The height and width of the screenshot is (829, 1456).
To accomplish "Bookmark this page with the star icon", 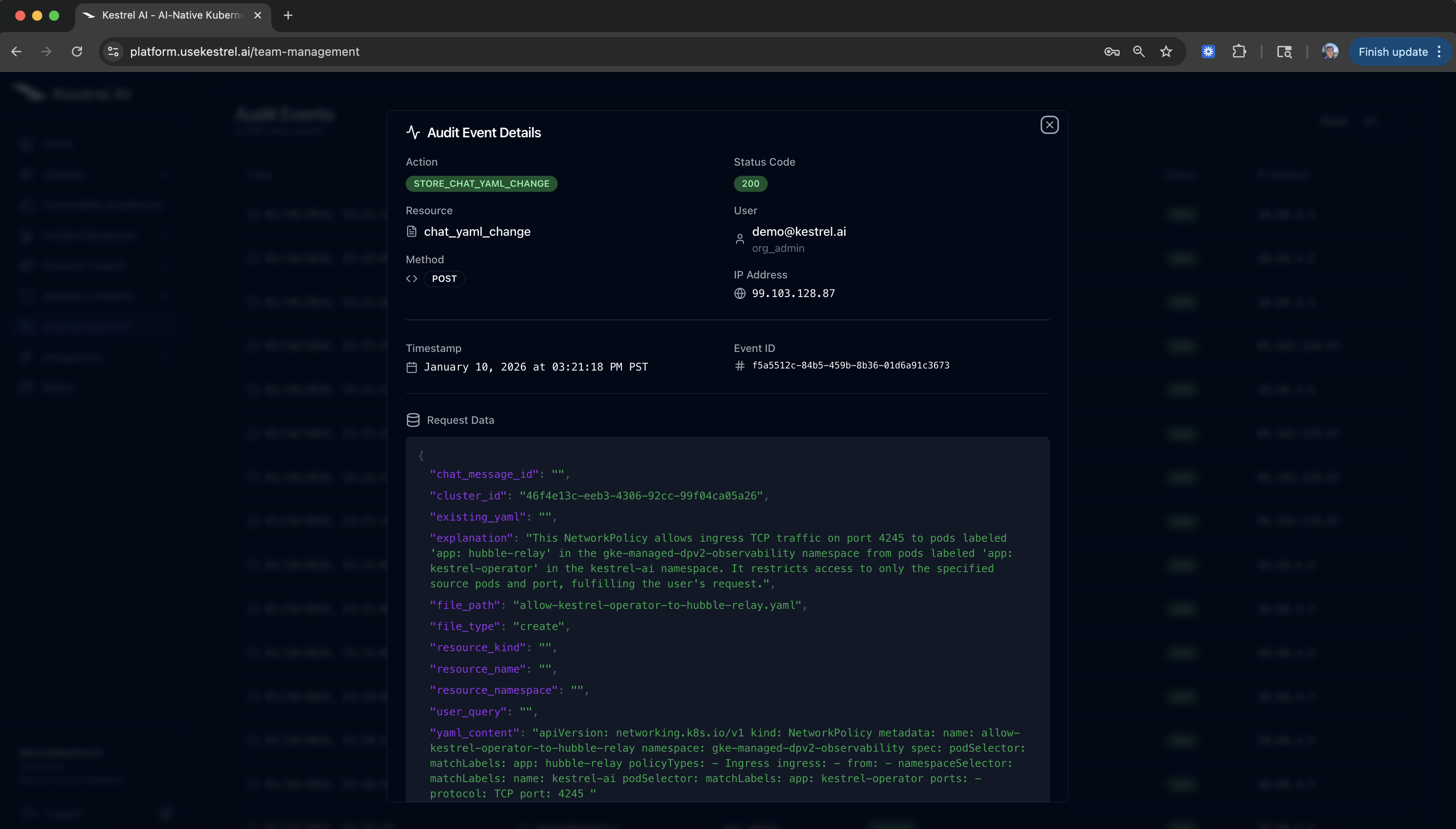I will click(x=1166, y=51).
